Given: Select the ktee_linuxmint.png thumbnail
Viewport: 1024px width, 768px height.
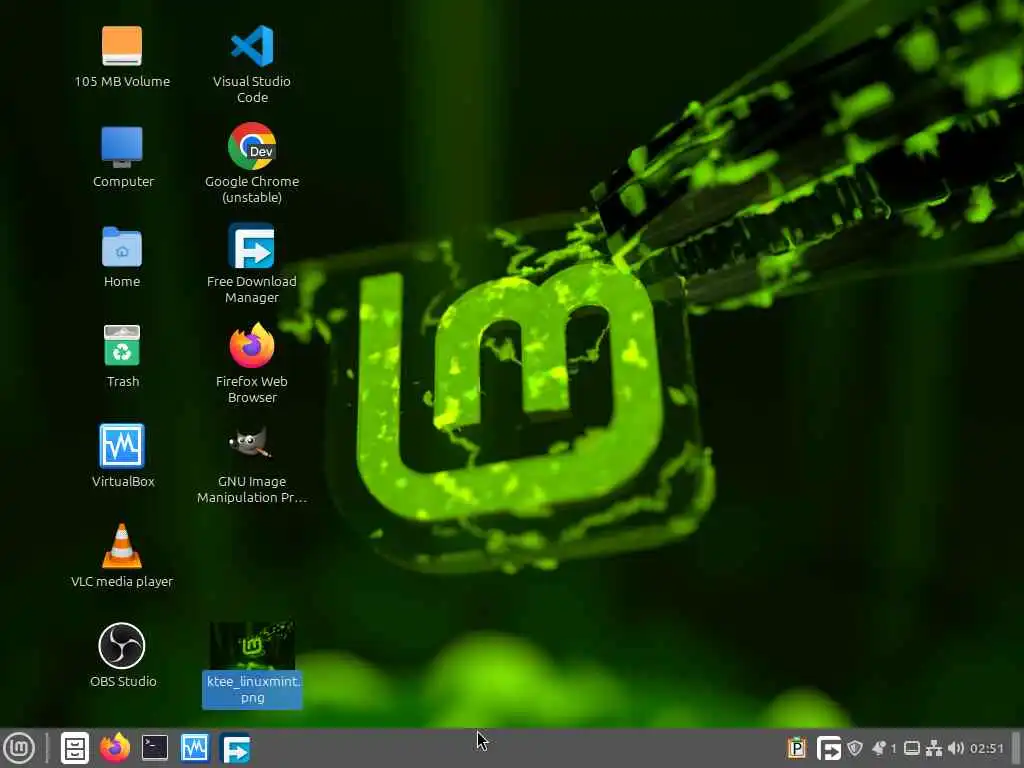Looking at the screenshot, I should coord(252,645).
